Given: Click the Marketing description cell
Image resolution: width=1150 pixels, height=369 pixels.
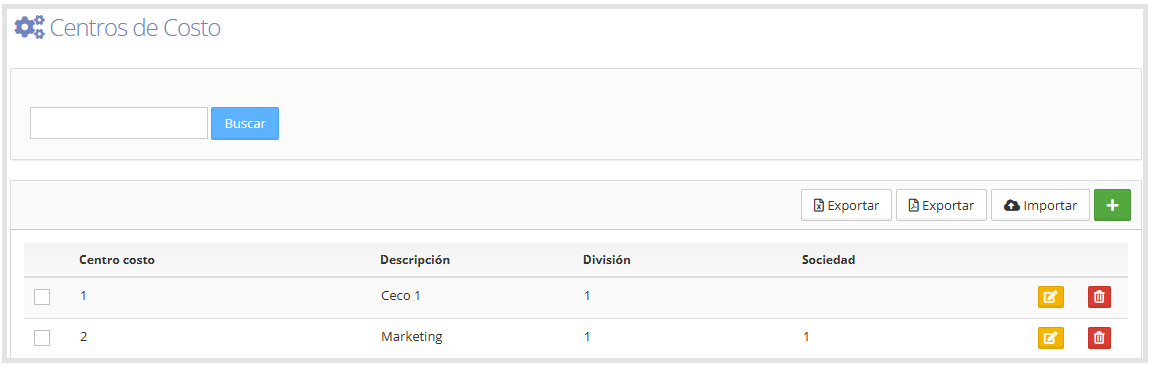Looking at the screenshot, I should pos(411,337).
